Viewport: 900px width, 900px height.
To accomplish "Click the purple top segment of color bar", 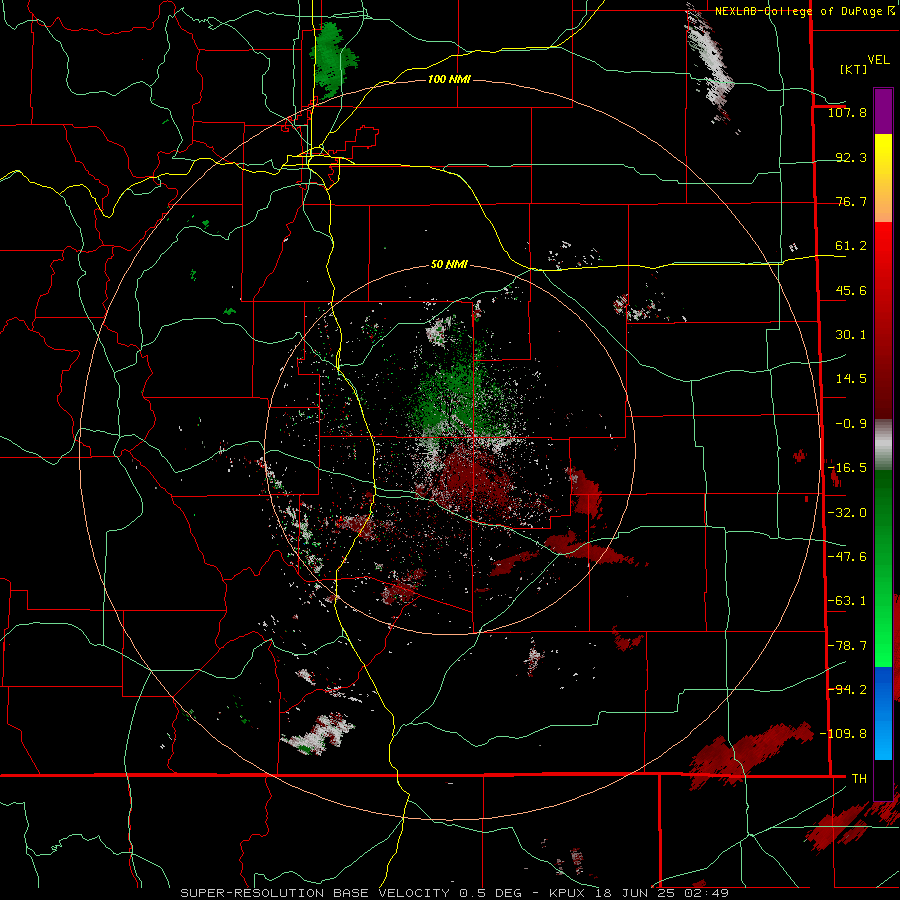I will [x=883, y=112].
